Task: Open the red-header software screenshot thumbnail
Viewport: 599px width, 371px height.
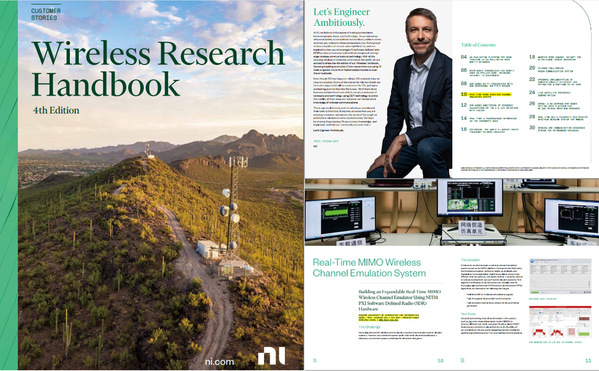Action: (560, 322)
